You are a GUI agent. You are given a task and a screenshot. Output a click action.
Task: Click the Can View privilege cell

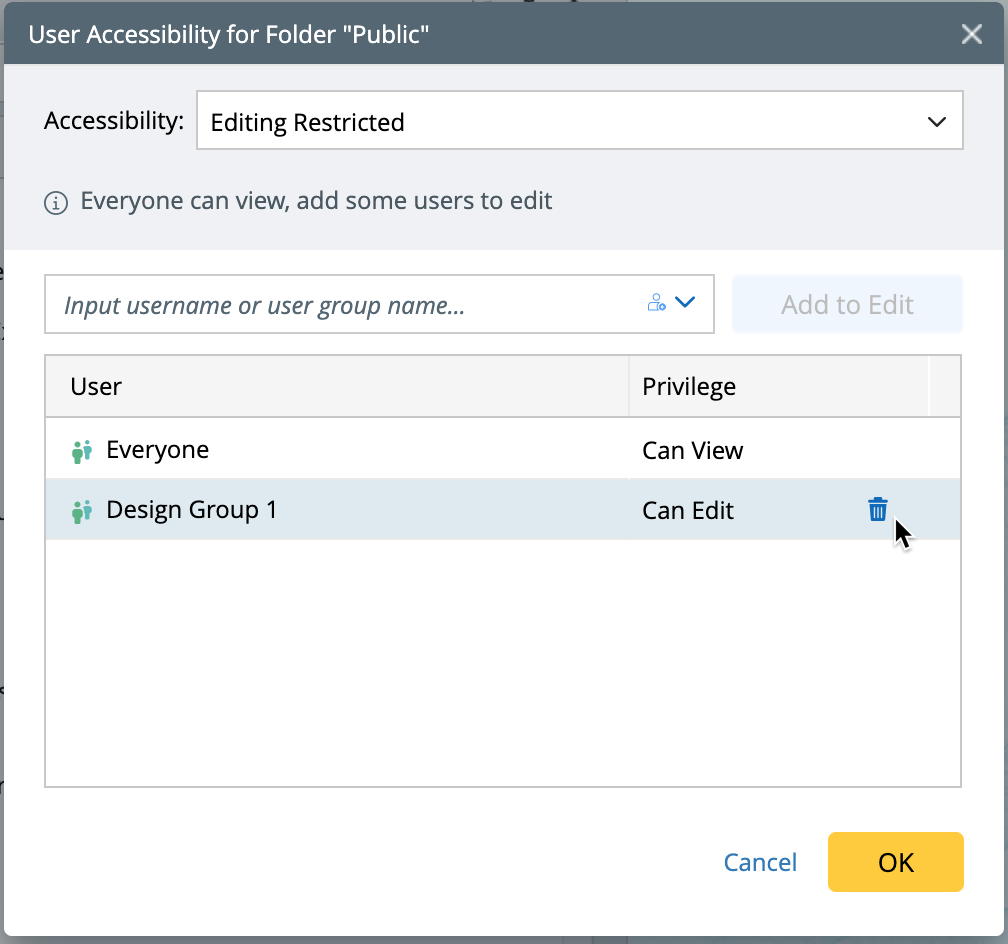[x=692, y=451]
